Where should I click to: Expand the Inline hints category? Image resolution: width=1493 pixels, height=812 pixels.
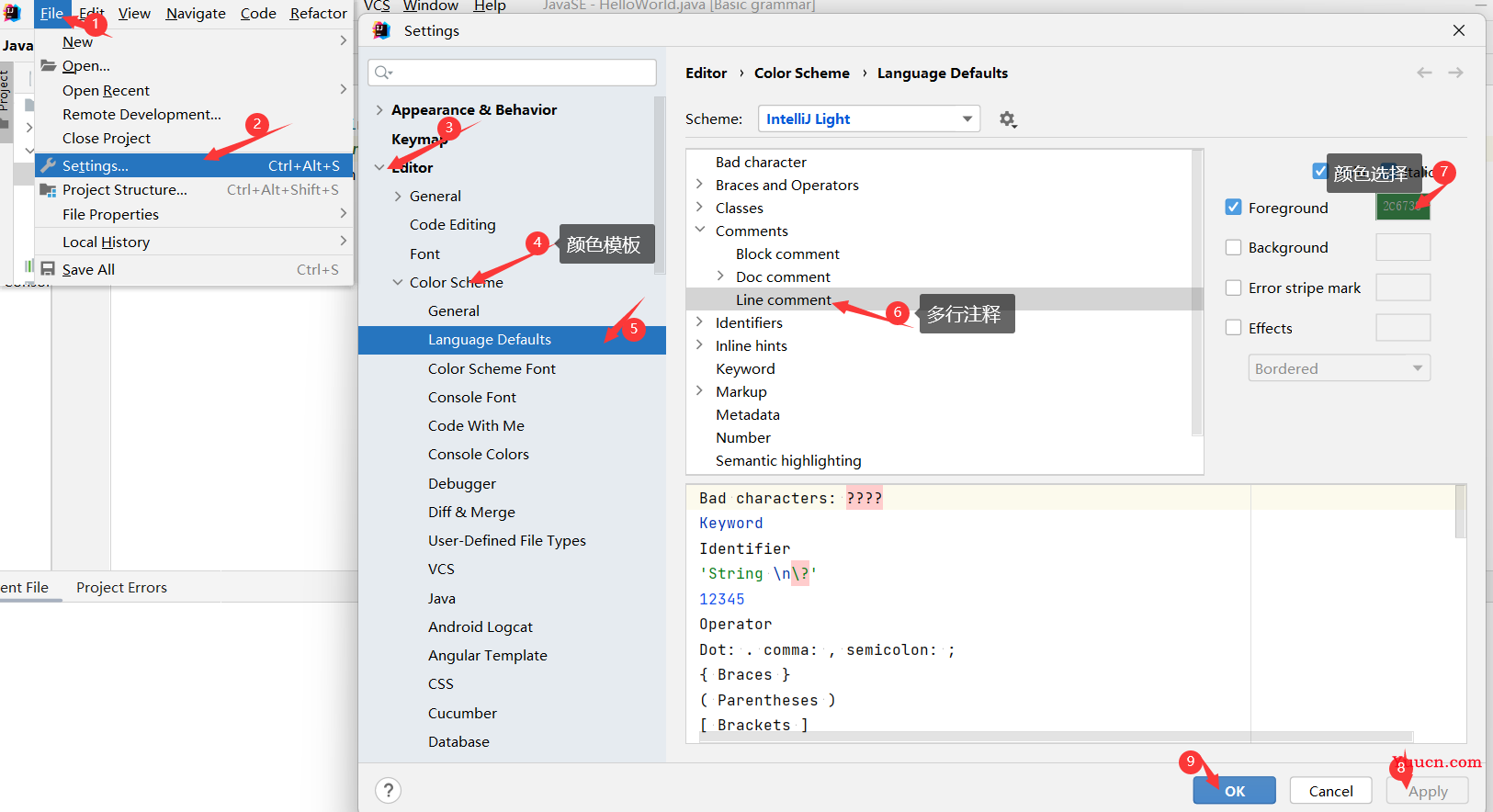(x=699, y=345)
